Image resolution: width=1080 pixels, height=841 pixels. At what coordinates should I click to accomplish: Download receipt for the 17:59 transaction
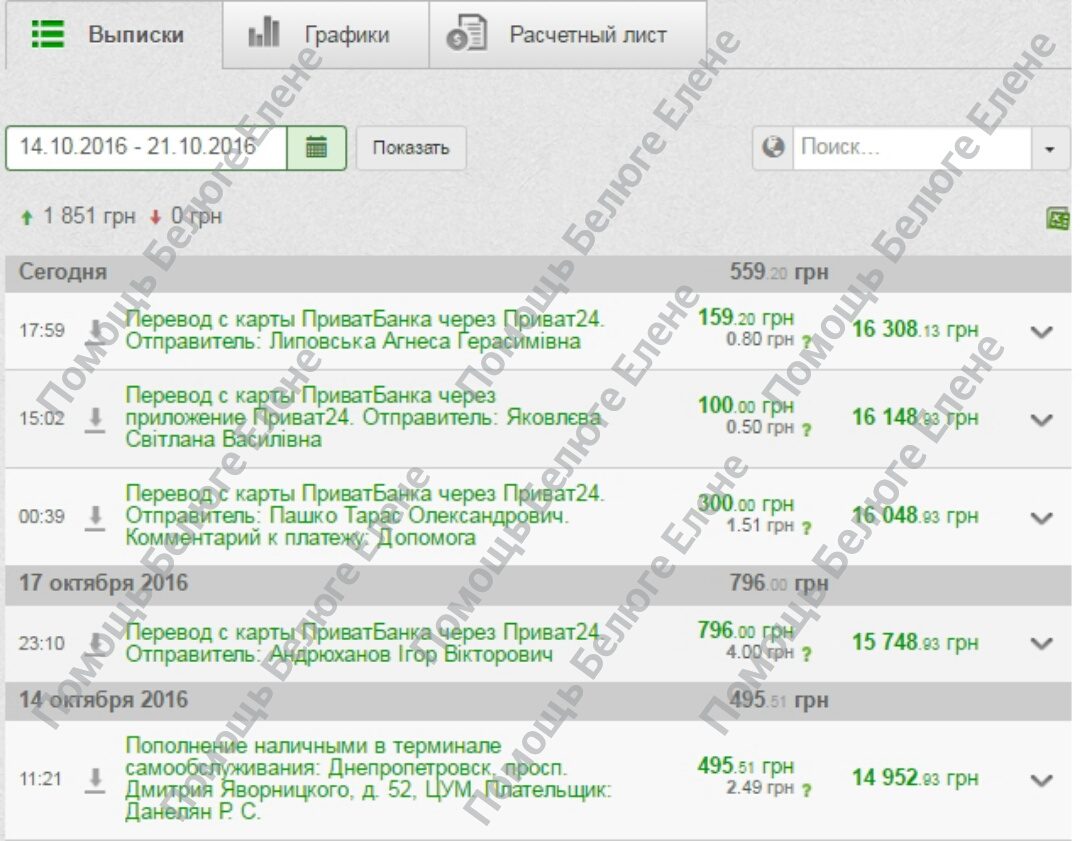click(96, 331)
